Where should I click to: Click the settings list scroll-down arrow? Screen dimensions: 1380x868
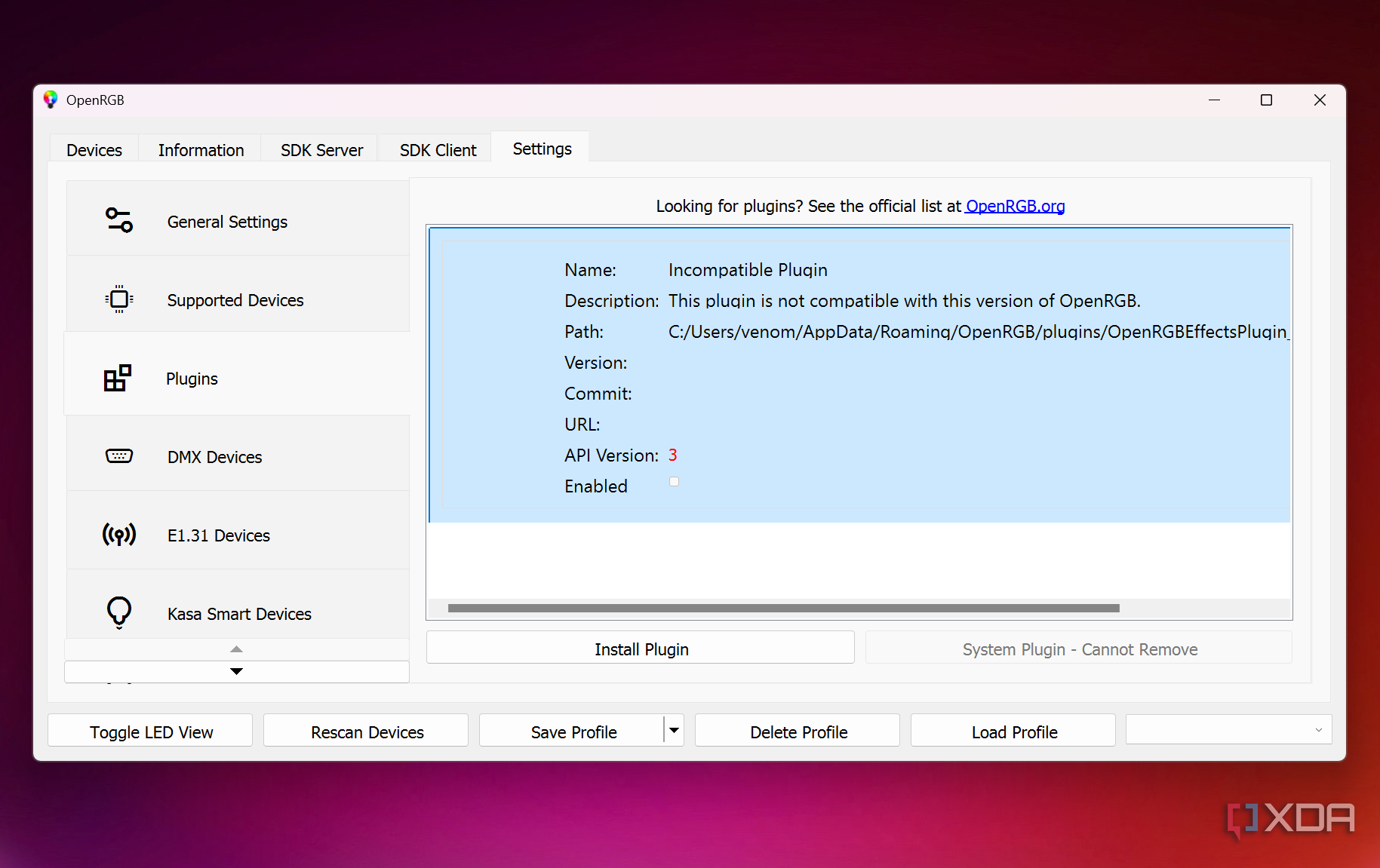tap(236, 671)
